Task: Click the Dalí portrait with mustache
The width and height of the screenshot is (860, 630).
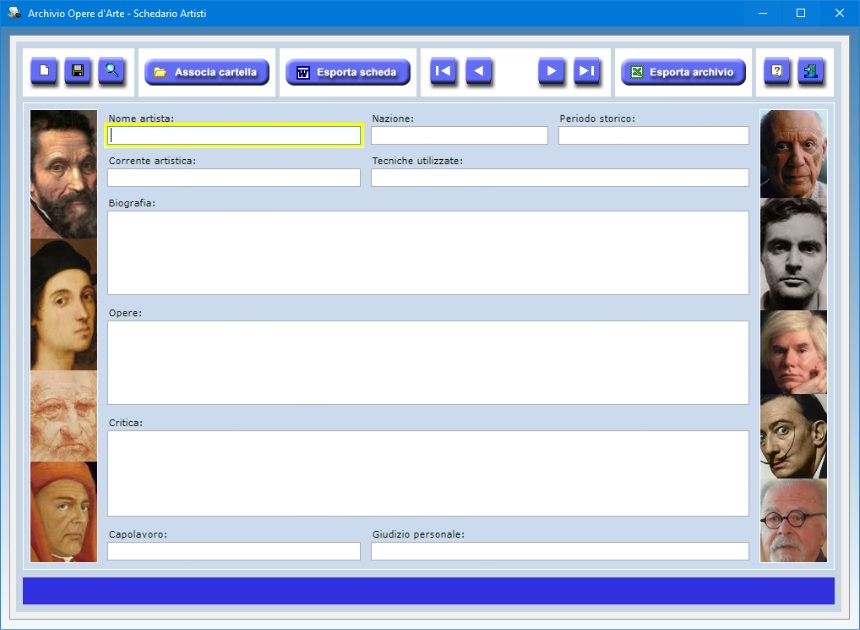Action: click(x=793, y=436)
